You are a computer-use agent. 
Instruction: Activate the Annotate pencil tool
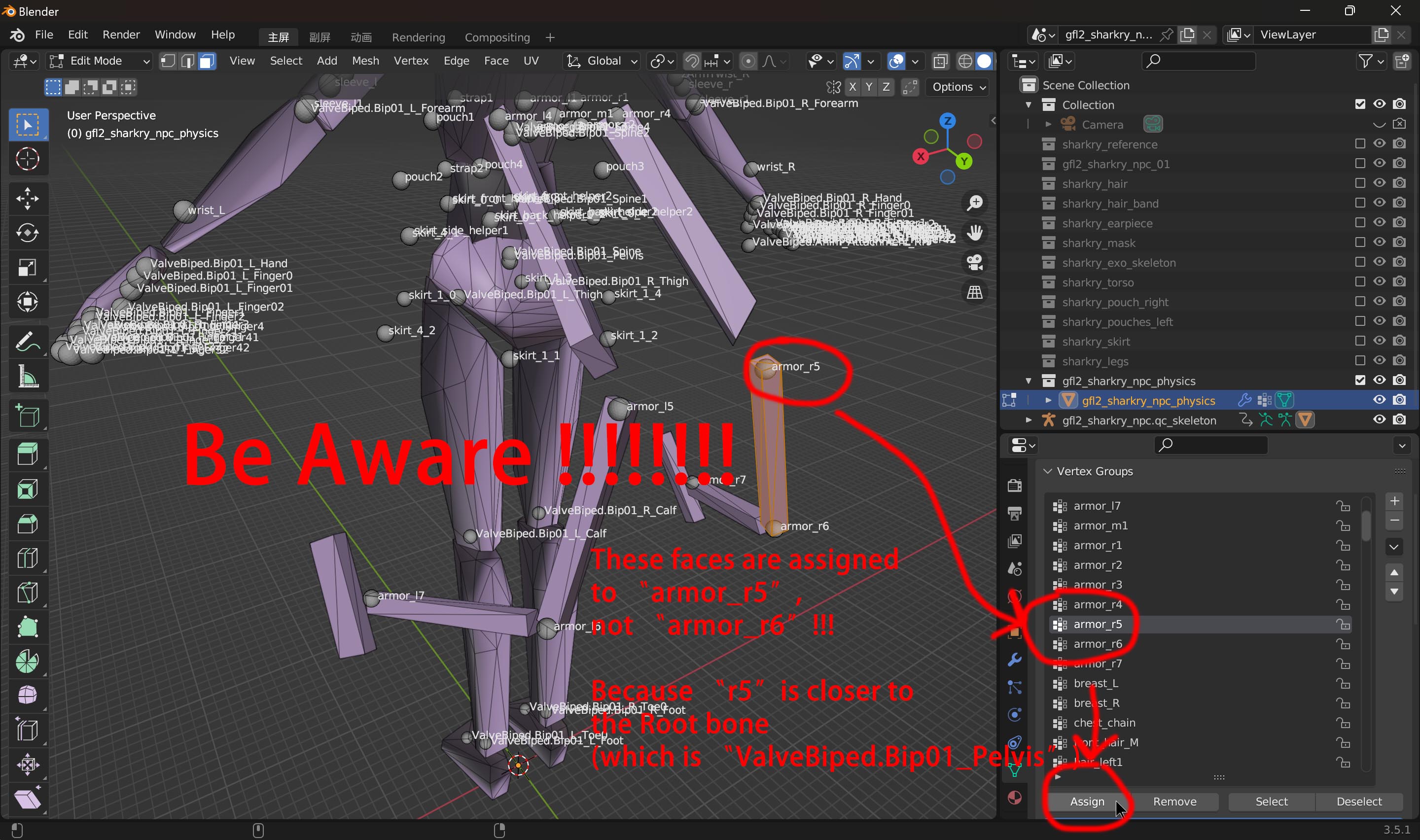pos(27,341)
